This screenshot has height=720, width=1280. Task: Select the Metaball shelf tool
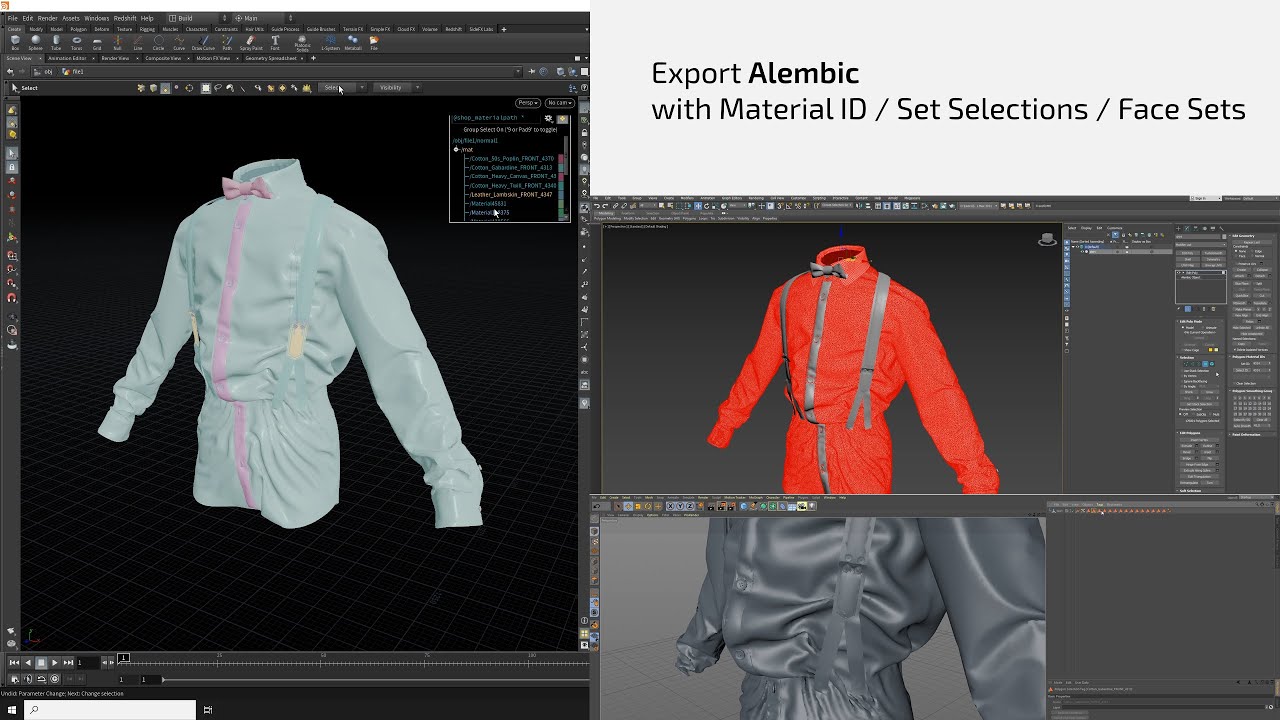tap(353, 43)
